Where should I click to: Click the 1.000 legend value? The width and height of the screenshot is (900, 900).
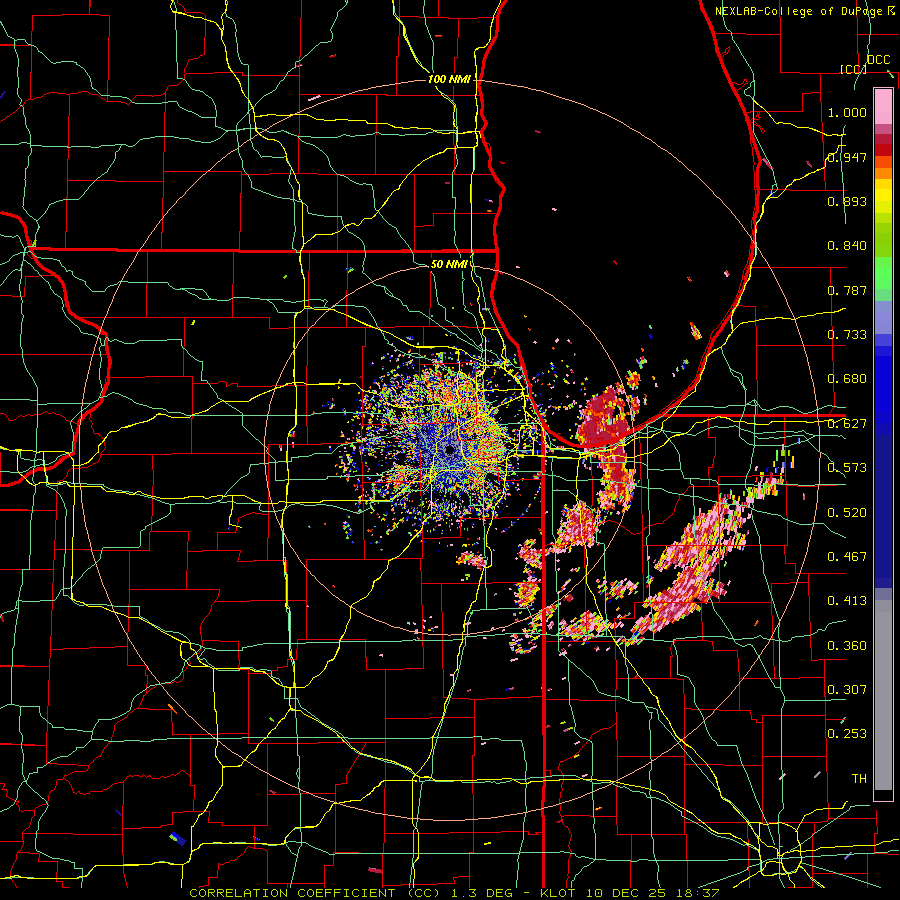(847, 112)
